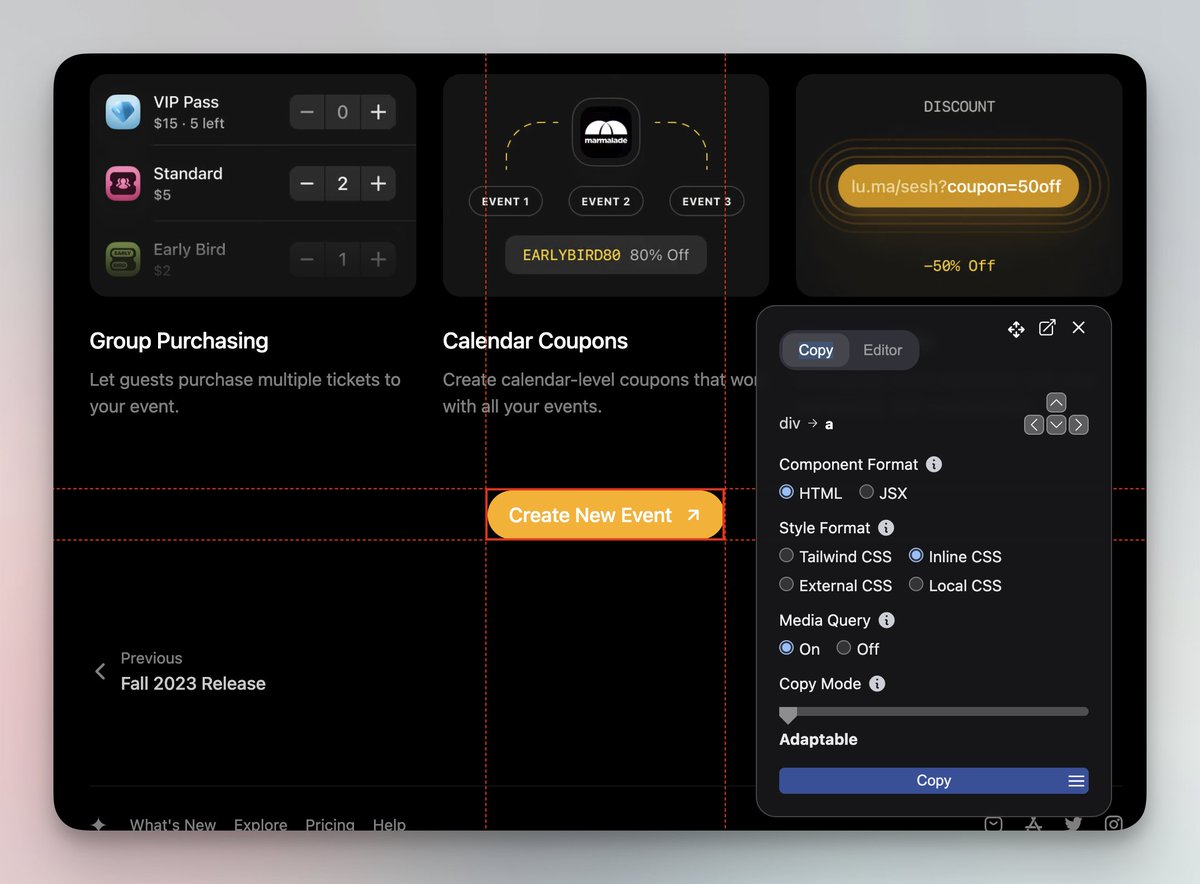
Task: Click info icon beside Style Format
Action: [x=886, y=527]
